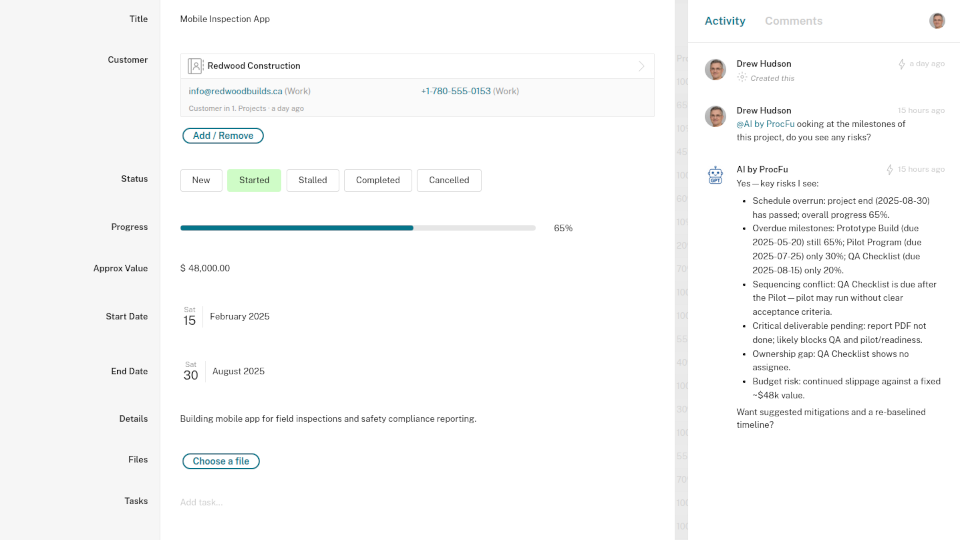Set status to Stalled

(312, 180)
